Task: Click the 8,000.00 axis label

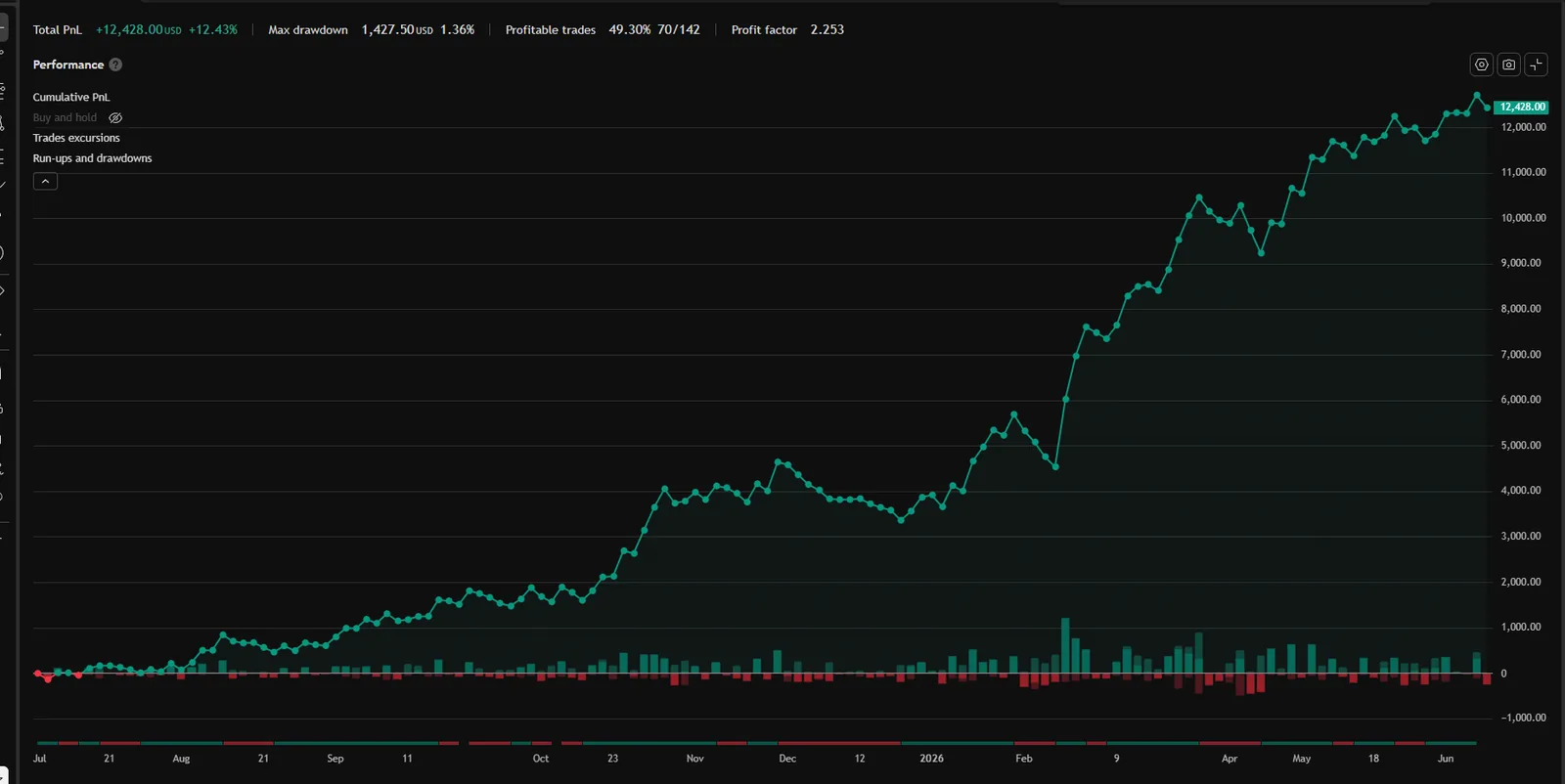Action: pos(1521,309)
